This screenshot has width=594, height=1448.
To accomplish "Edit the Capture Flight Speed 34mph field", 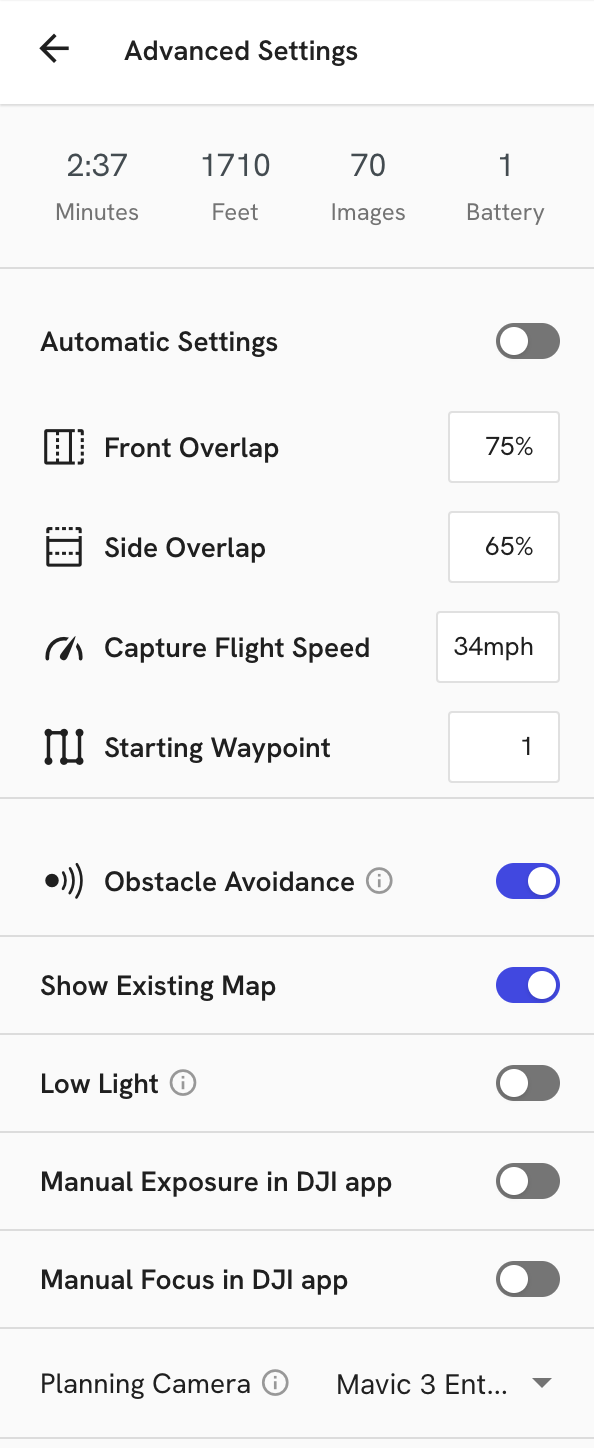I will click(498, 647).
